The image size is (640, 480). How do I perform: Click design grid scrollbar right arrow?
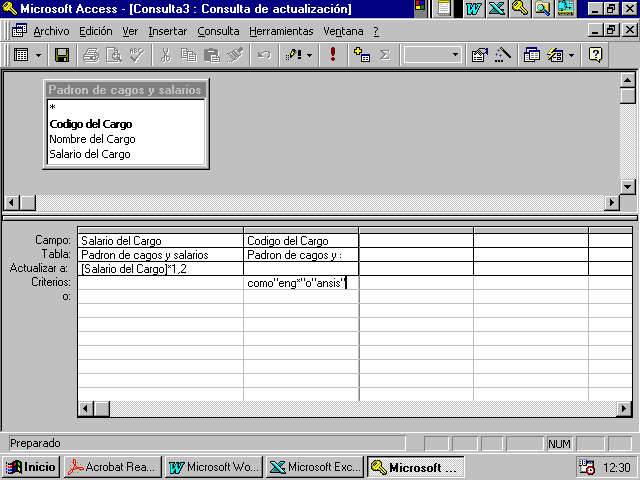tap(624, 409)
